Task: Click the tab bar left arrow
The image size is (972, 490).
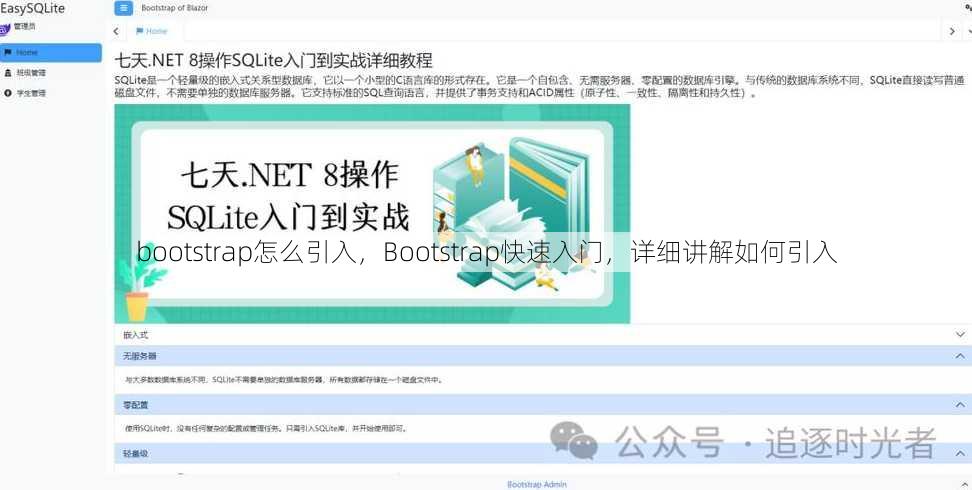Action: pos(116,31)
